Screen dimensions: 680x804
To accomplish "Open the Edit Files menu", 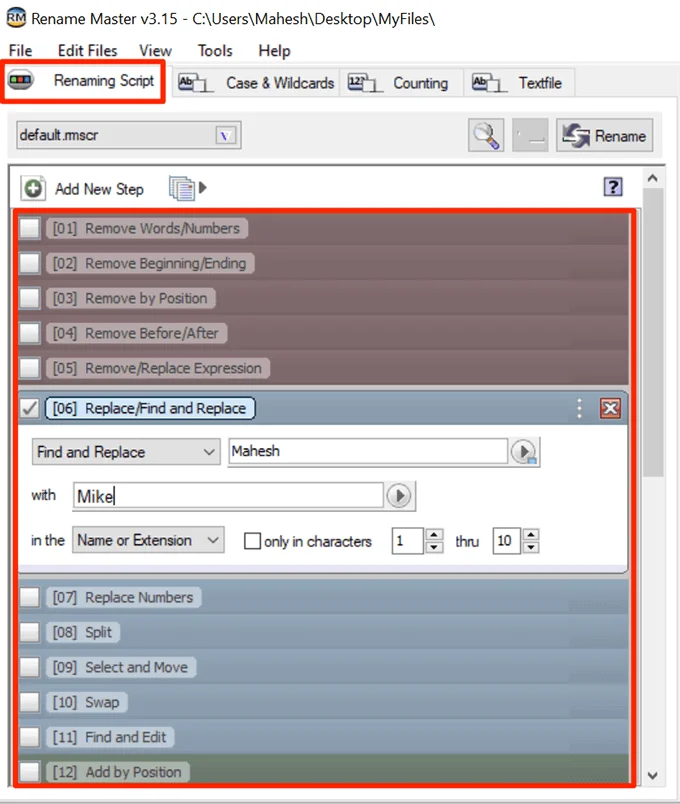I will [x=88, y=51].
